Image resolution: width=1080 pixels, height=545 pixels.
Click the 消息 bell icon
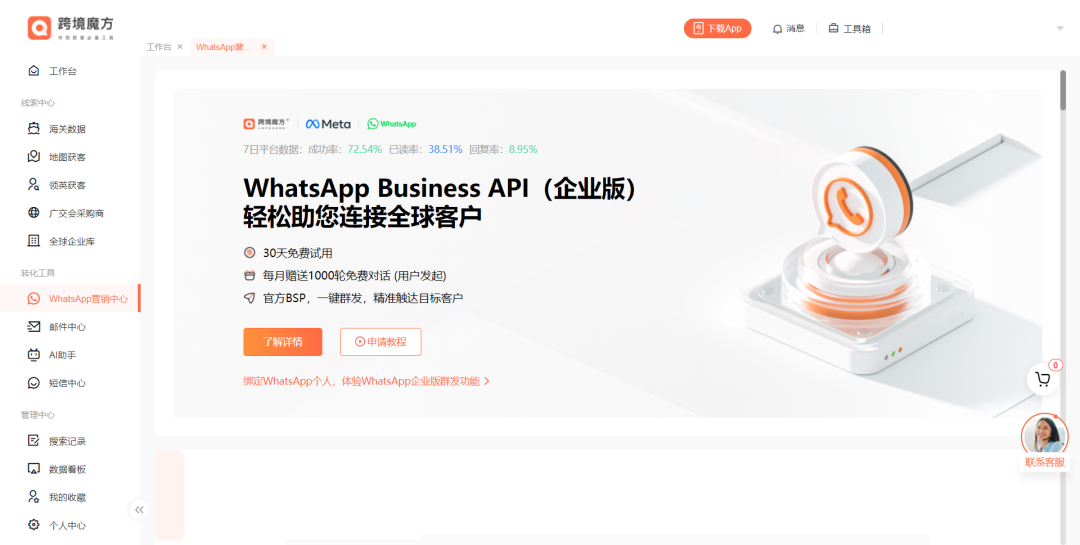778,29
